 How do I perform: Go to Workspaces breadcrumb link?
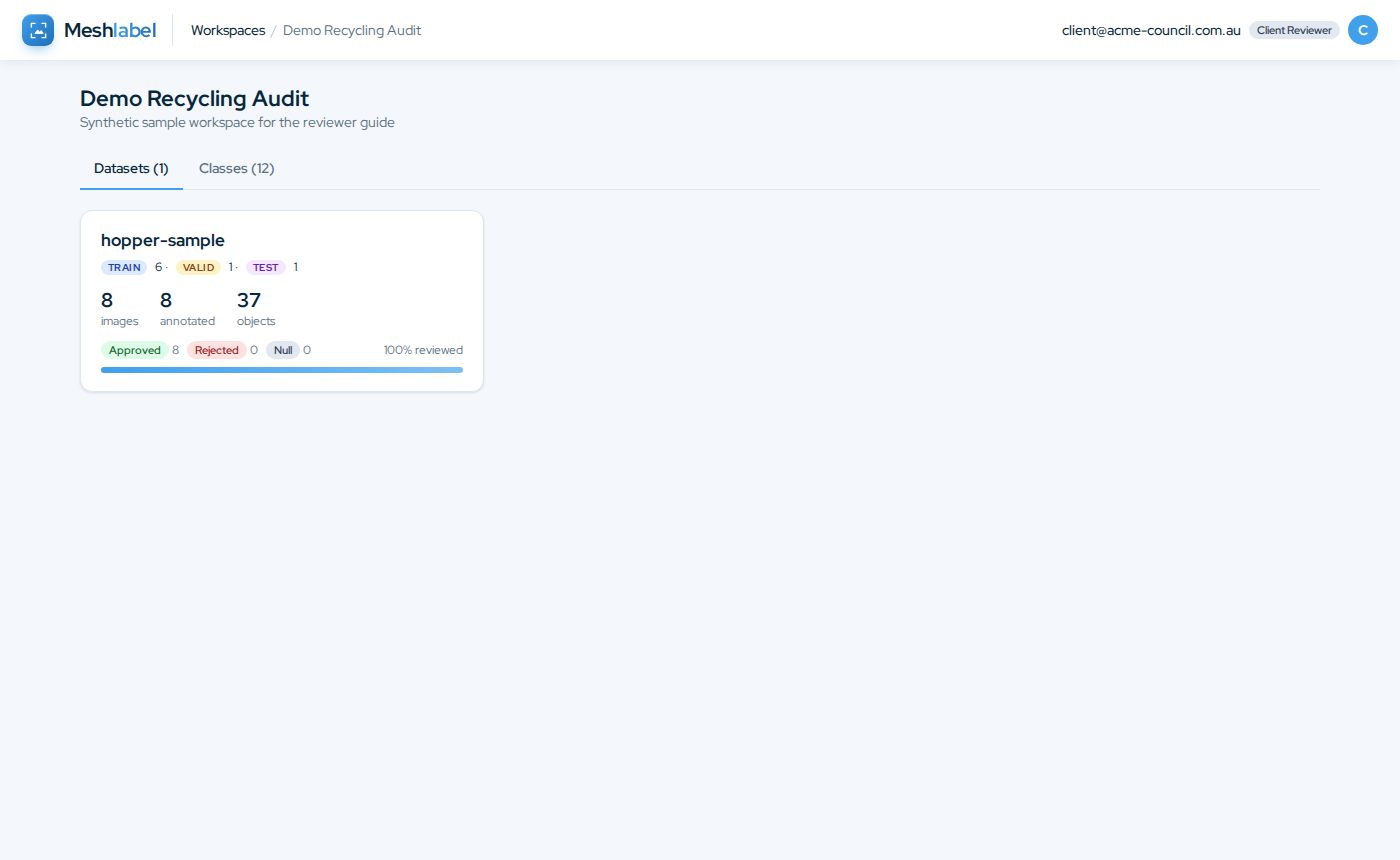pos(228,30)
